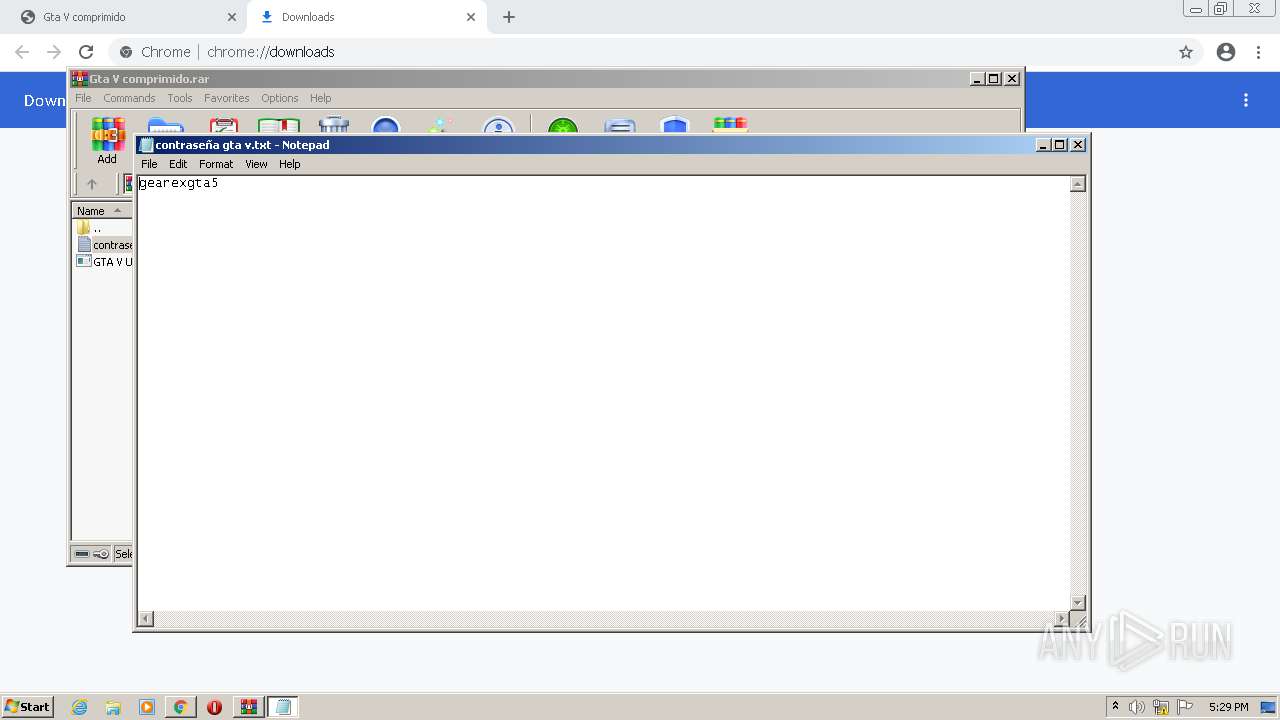The image size is (1280, 720).
Task: Click WinRAR VirusScan green icon
Action: pos(563,126)
